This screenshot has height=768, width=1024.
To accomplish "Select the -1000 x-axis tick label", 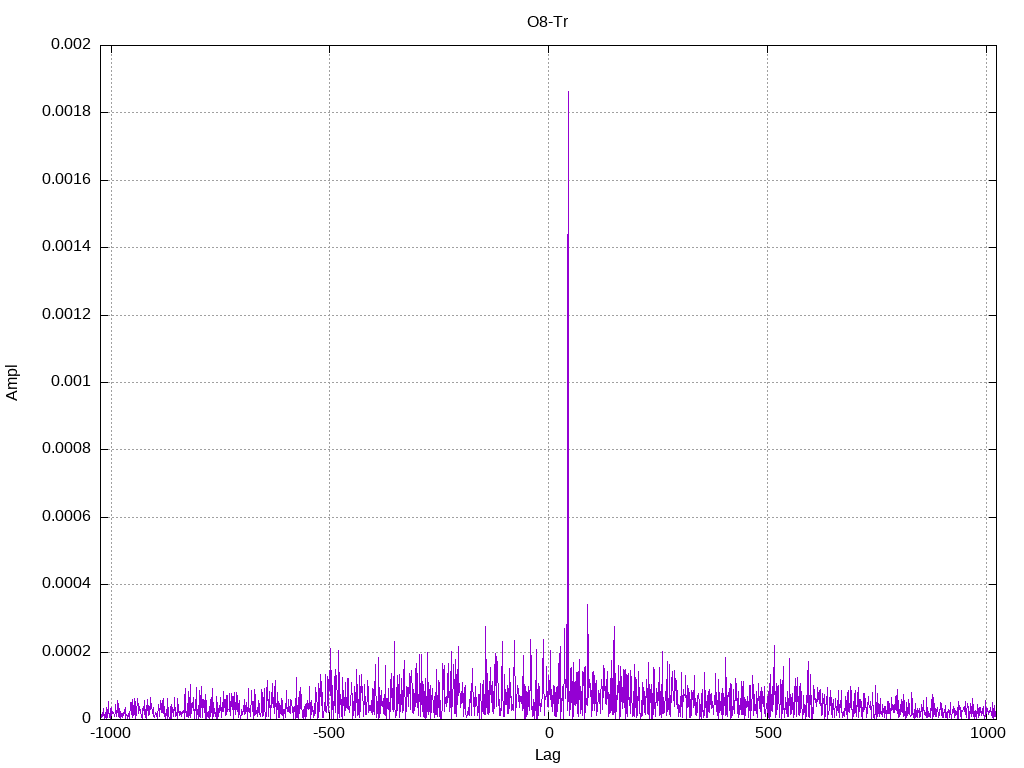I will 110,733.
